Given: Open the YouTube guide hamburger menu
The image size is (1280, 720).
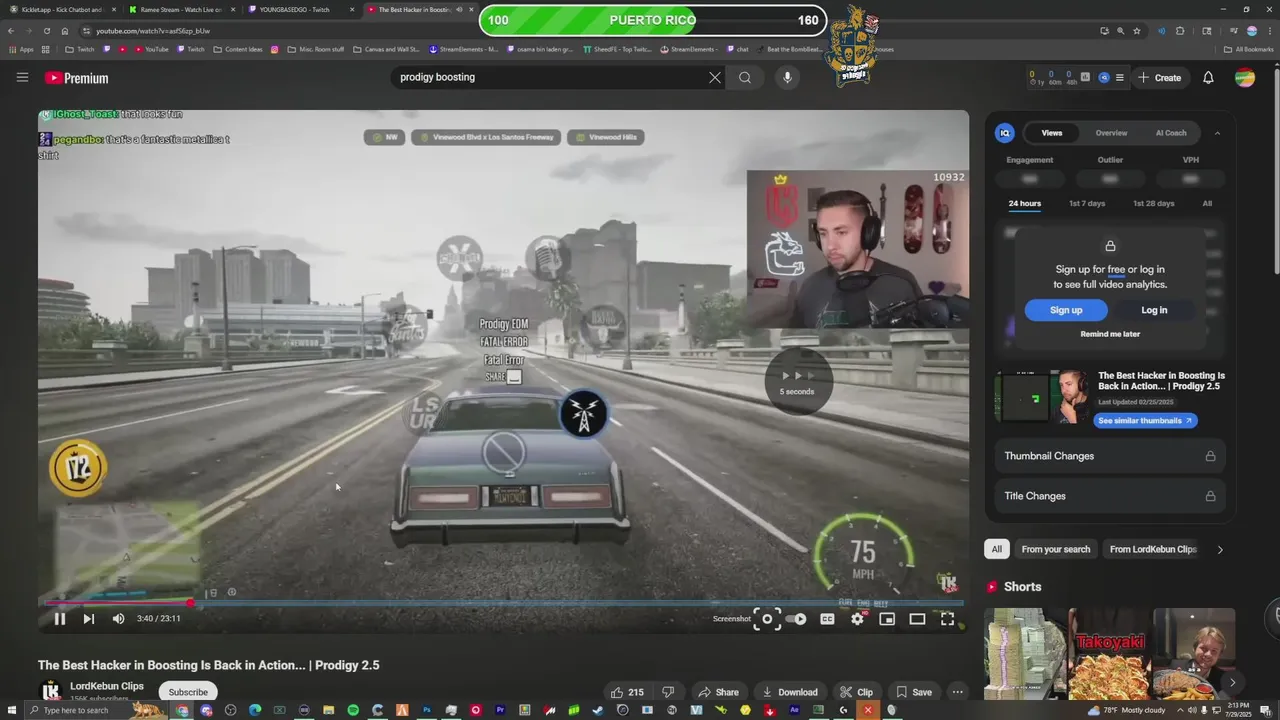Looking at the screenshot, I should coord(22,77).
